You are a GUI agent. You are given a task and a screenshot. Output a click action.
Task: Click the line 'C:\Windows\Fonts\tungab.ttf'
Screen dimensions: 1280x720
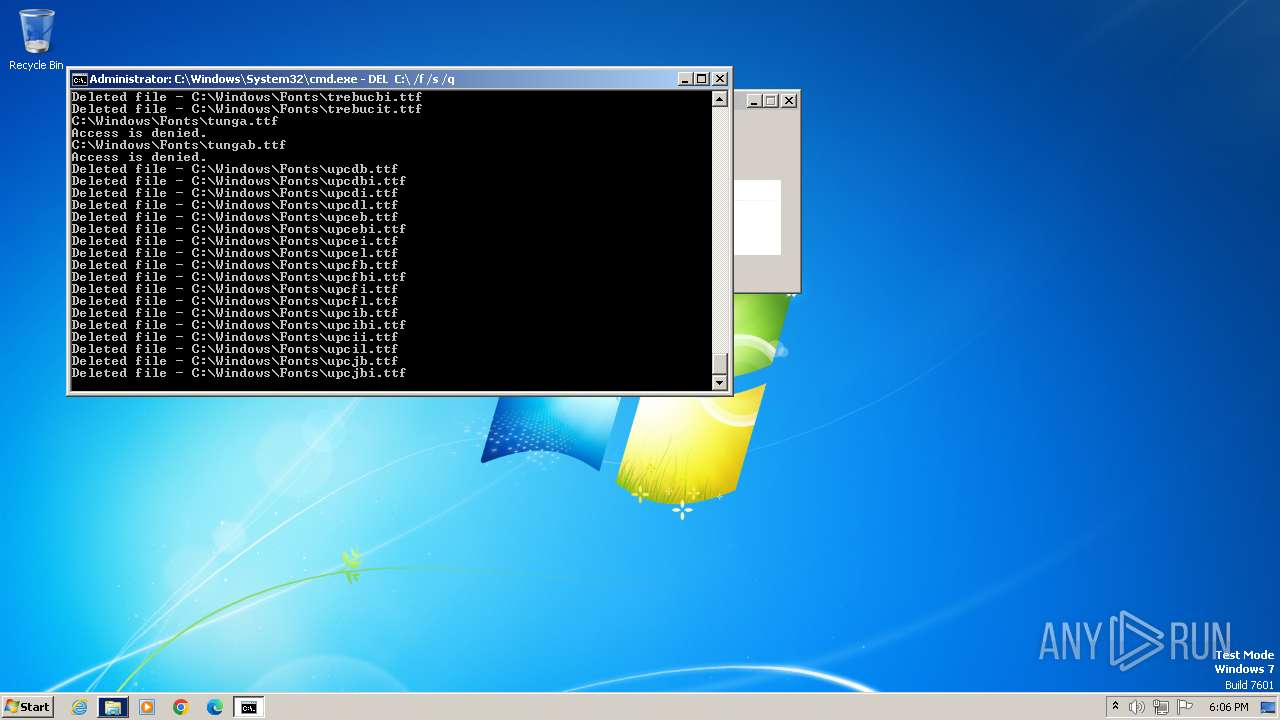(179, 145)
